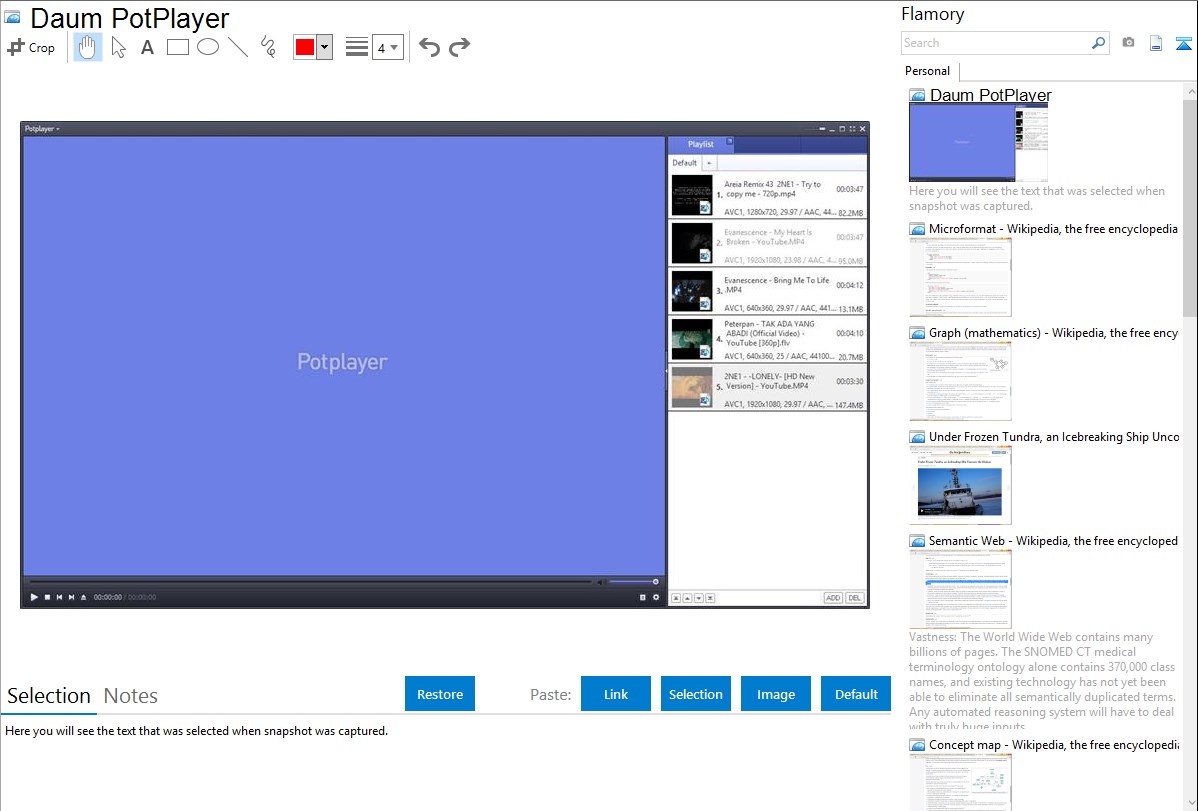Open the Daum PotPlayer snapshot thumbnail
The width and height of the screenshot is (1198, 811).
[978, 143]
